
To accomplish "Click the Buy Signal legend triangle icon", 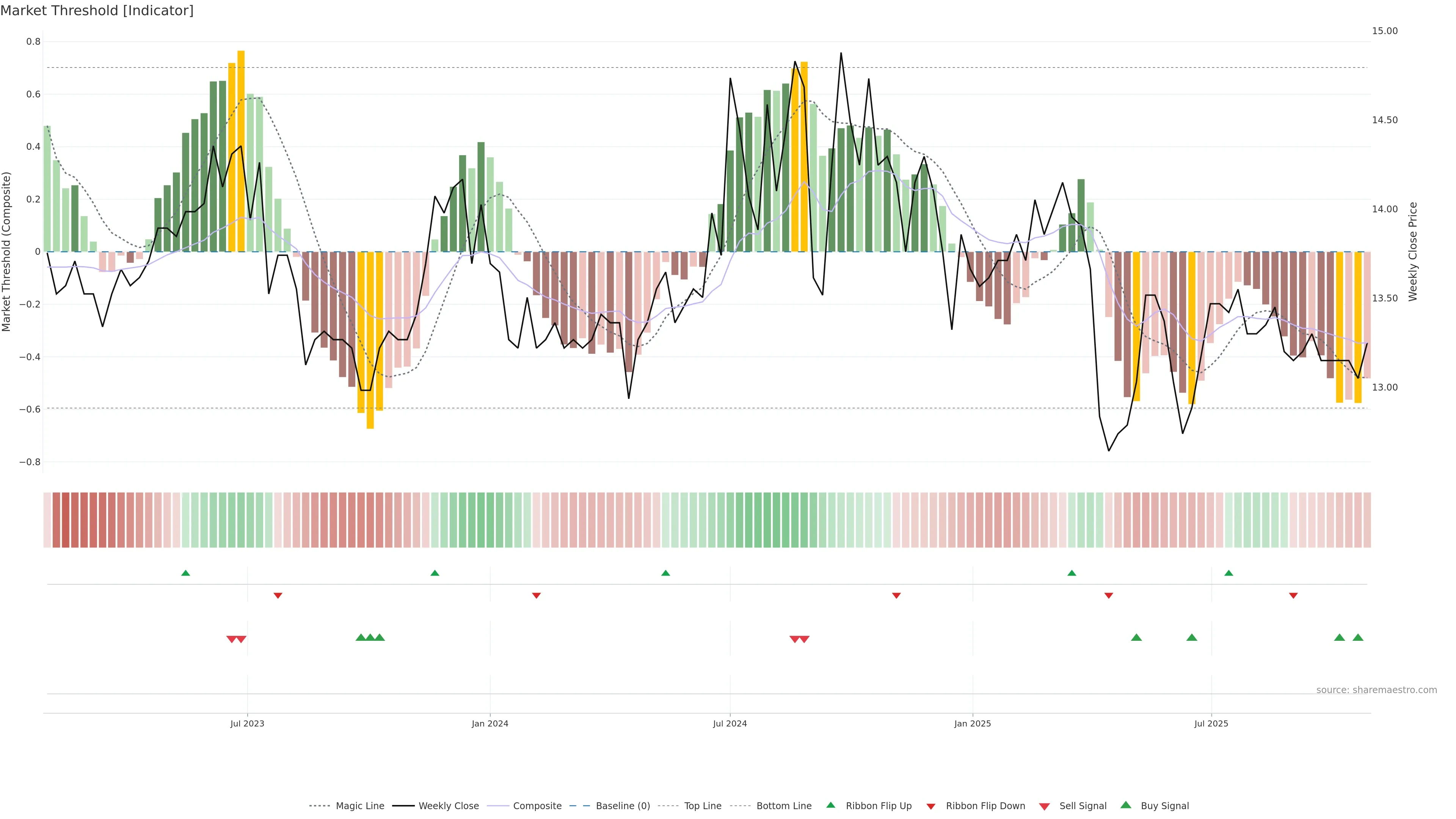I will coord(1126,805).
